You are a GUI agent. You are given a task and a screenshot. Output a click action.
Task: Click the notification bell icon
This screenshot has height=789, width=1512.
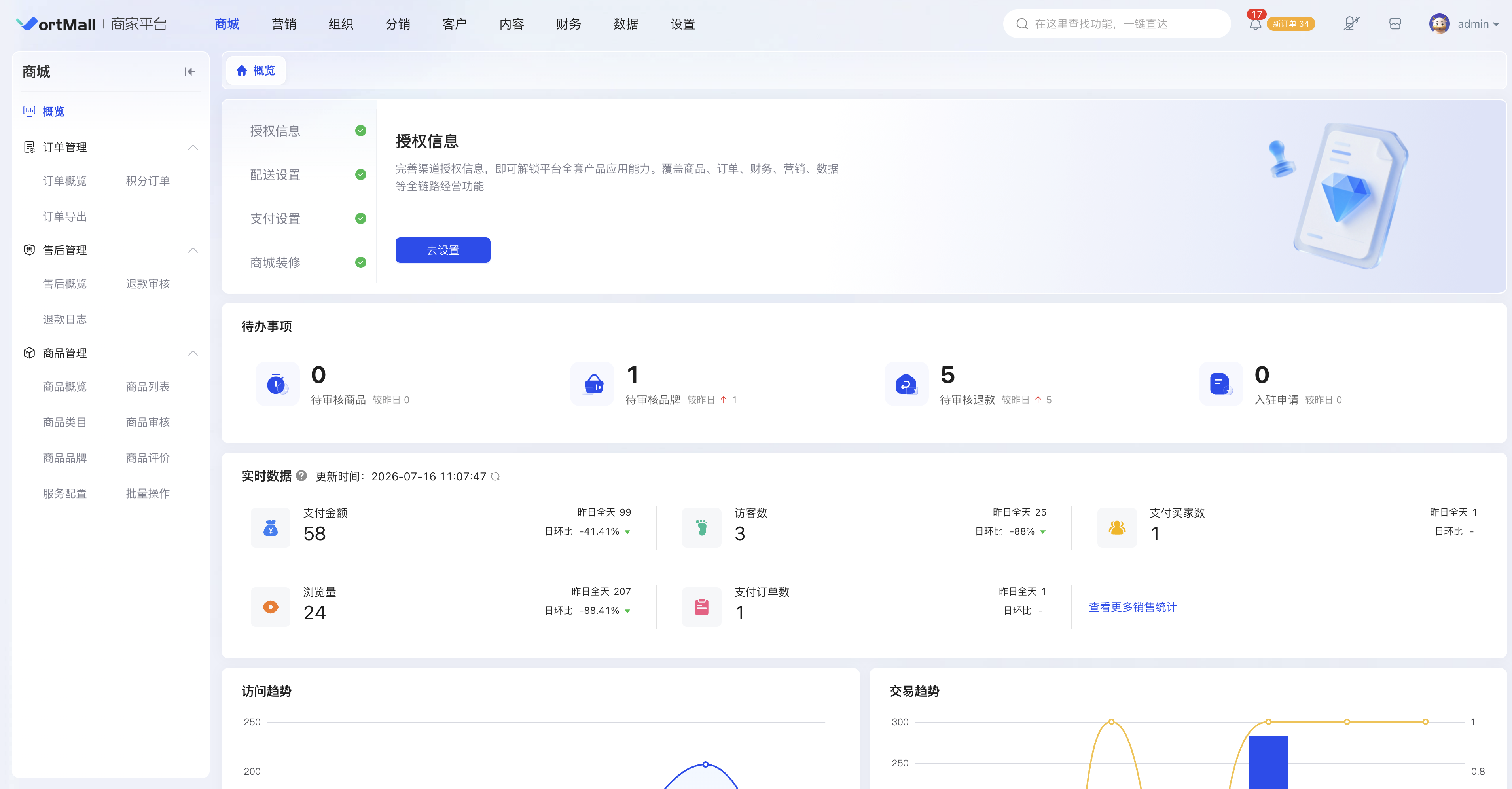(1255, 24)
